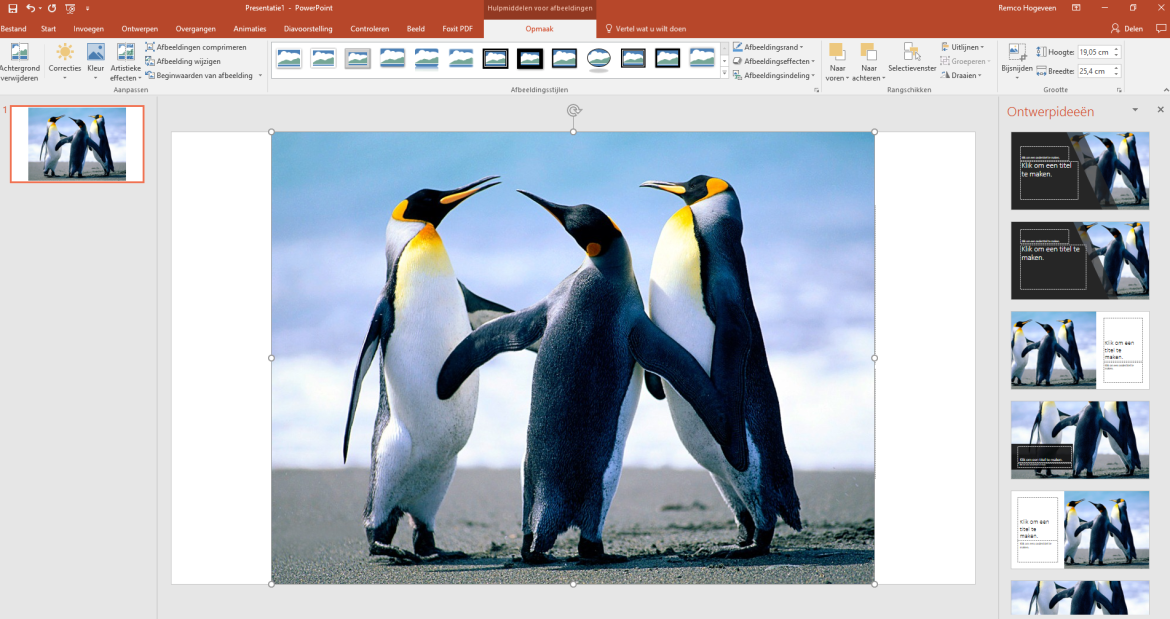Switch to the Animaties tab
The width and height of the screenshot is (1170, 619).
click(x=250, y=29)
